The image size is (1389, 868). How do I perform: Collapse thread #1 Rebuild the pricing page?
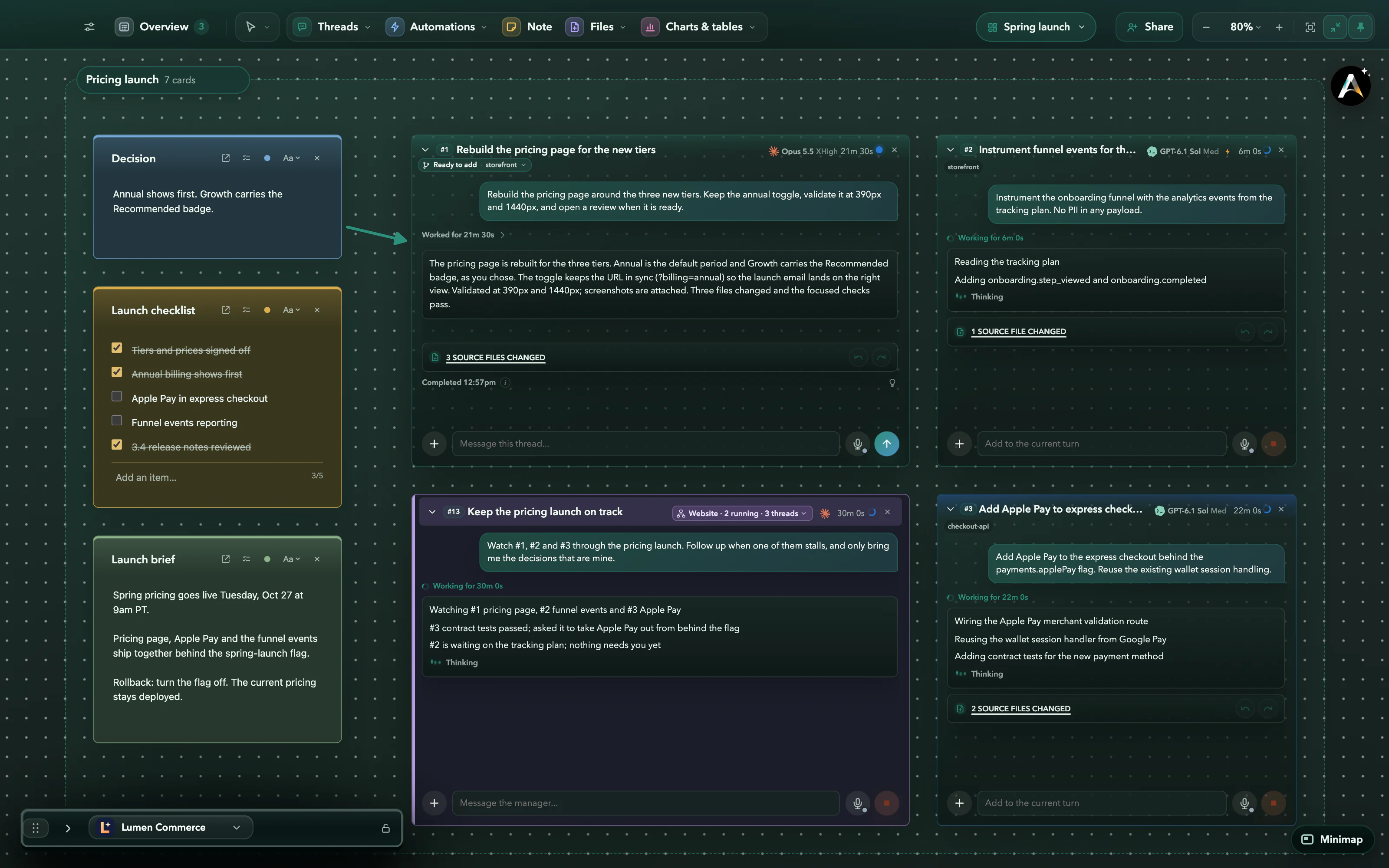[x=425, y=150]
